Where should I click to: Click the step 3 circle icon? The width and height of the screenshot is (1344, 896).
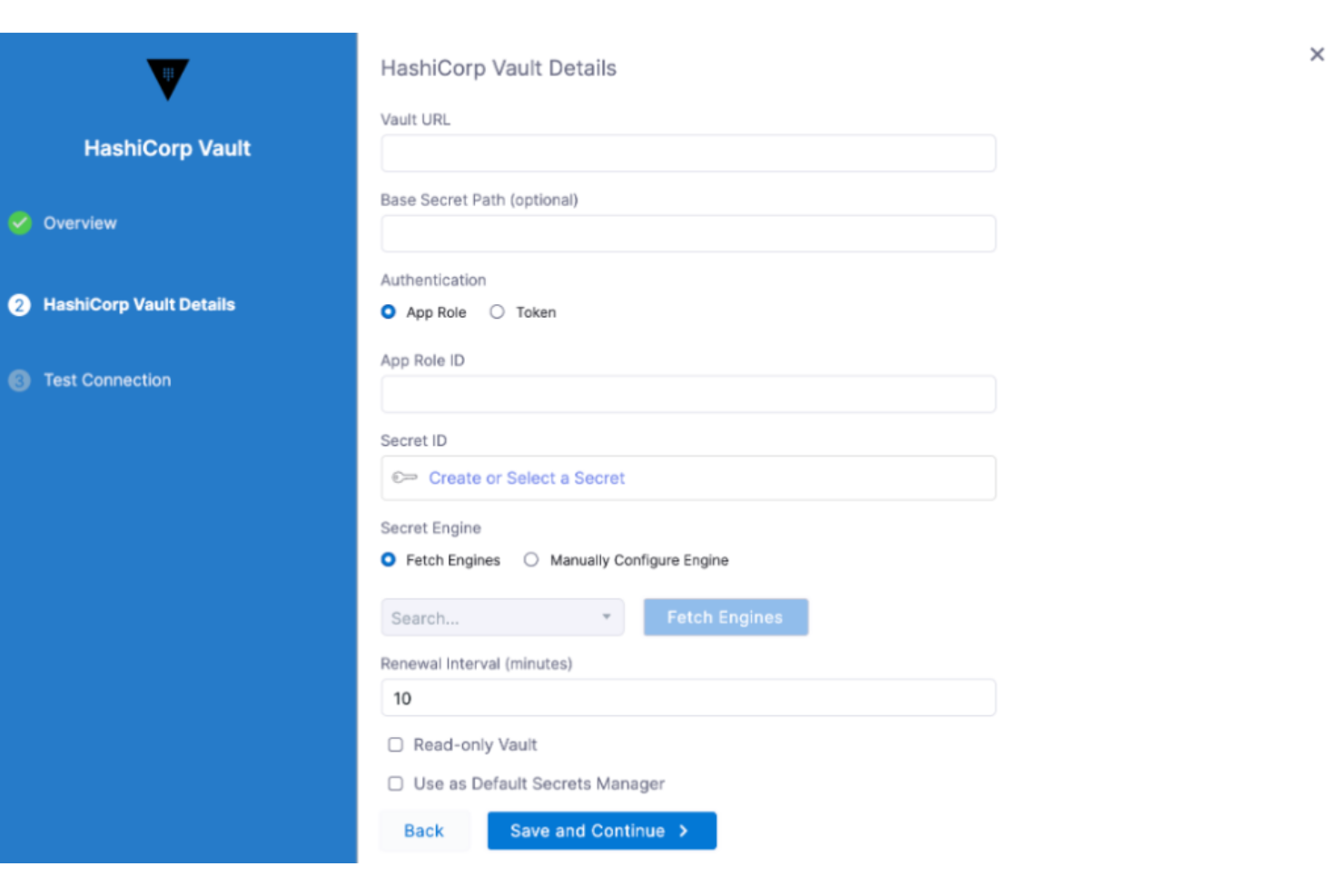[x=20, y=380]
